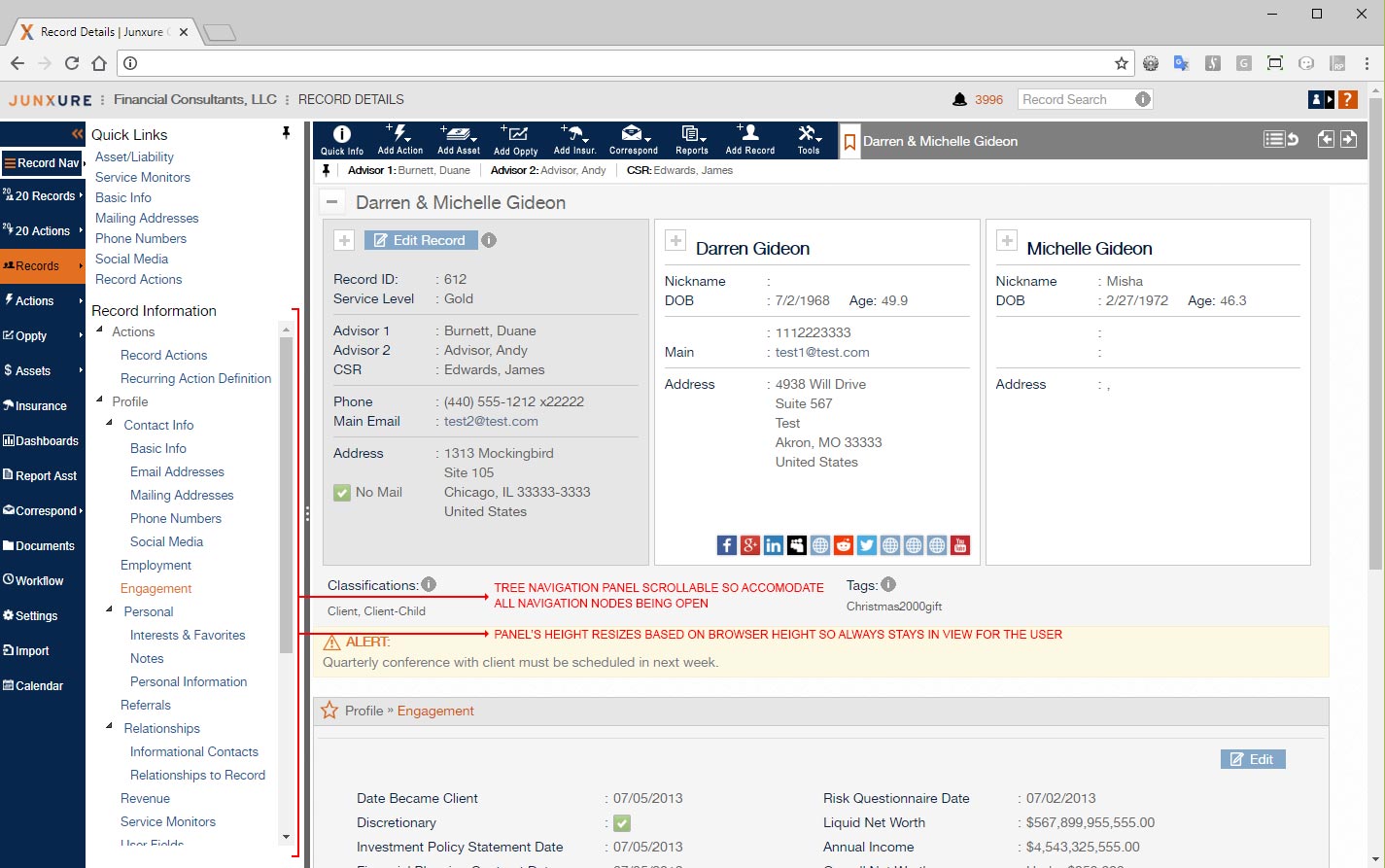
Task: Go to the next record with the right arrow page icon
Action: point(1348,140)
